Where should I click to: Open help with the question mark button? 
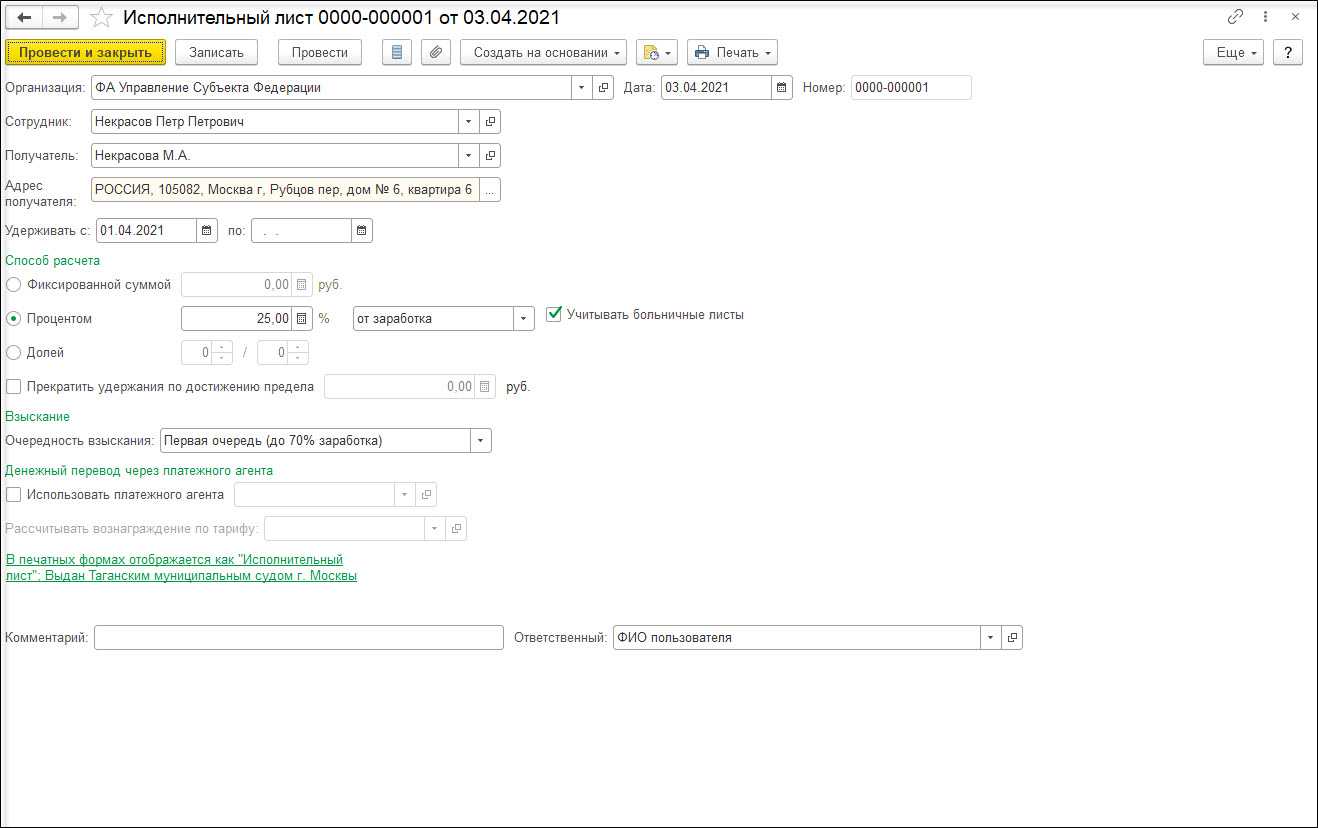(x=1288, y=52)
